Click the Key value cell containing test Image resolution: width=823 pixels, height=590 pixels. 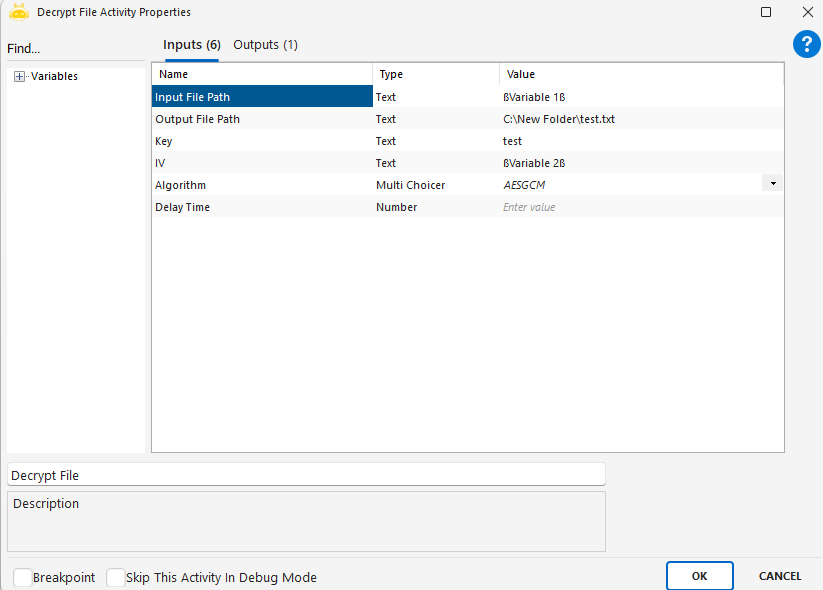pos(640,141)
